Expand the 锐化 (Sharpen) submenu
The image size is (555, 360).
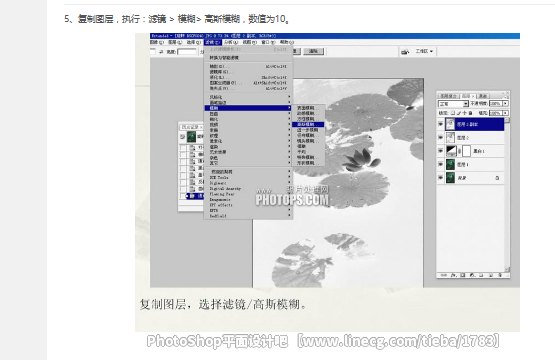pyautogui.click(x=248, y=119)
